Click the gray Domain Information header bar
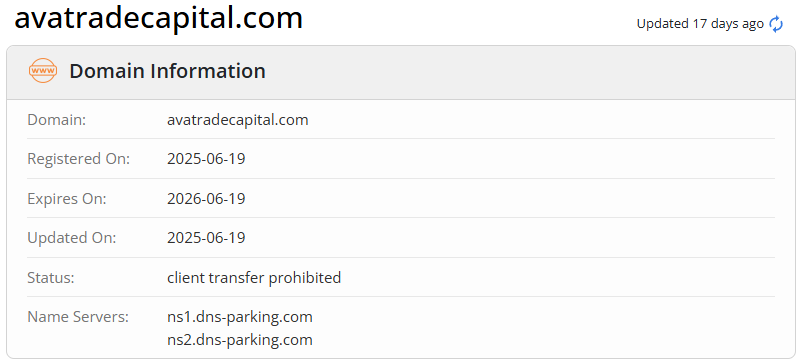 [401, 73]
